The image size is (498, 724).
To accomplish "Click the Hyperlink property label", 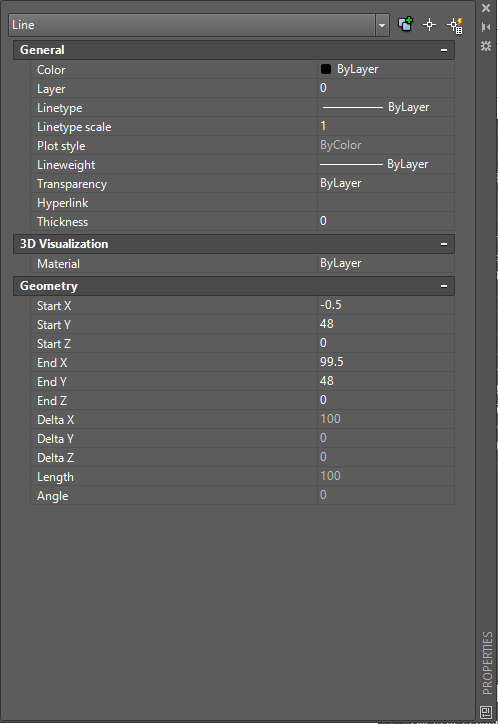I will (x=62, y=203).
